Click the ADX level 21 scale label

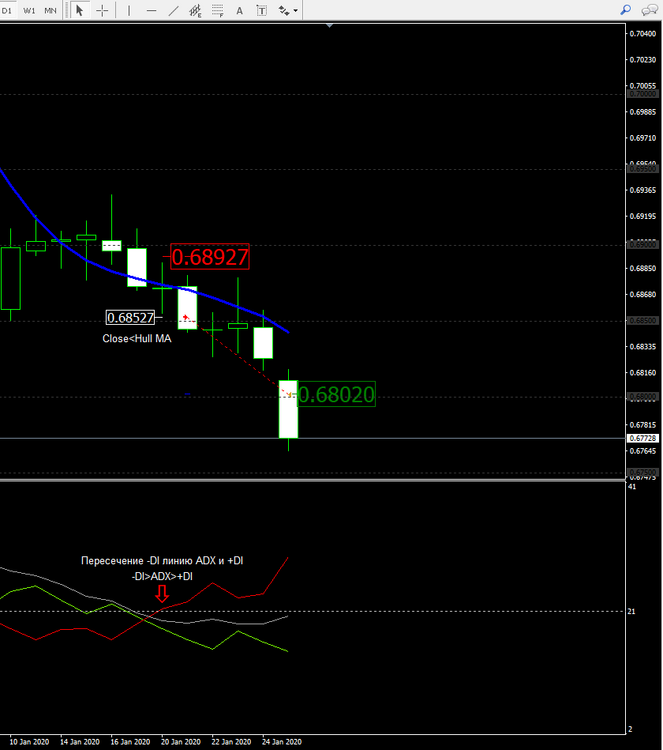[x=631, y=611]
